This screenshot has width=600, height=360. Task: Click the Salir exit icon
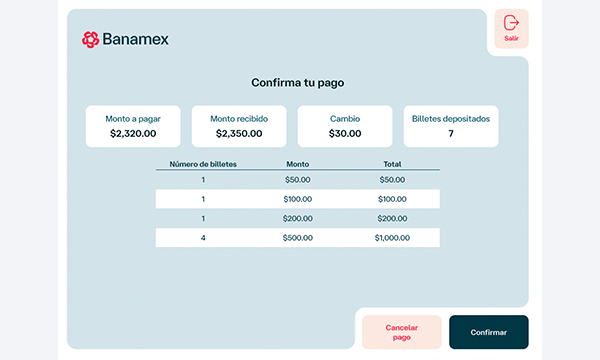coord(511,23)
